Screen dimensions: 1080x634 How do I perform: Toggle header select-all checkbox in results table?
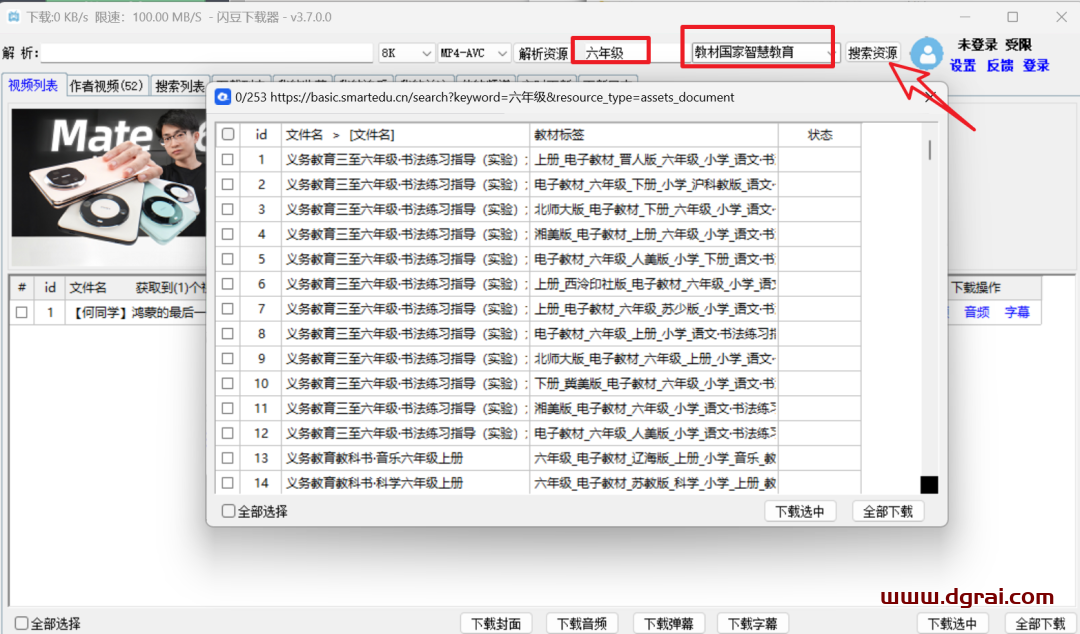(228, 134)
